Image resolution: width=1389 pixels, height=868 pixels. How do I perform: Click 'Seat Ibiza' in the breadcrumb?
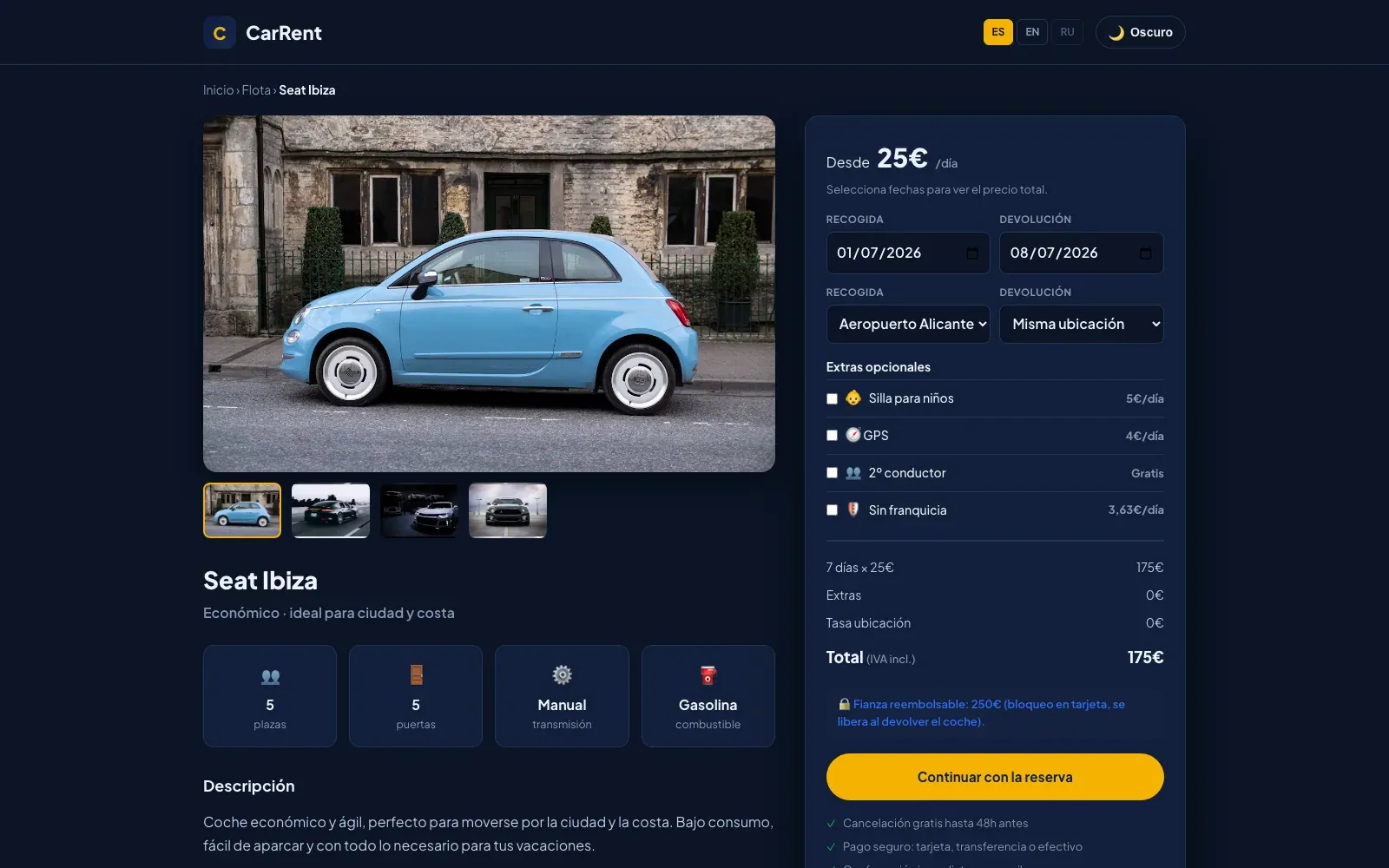307,90
